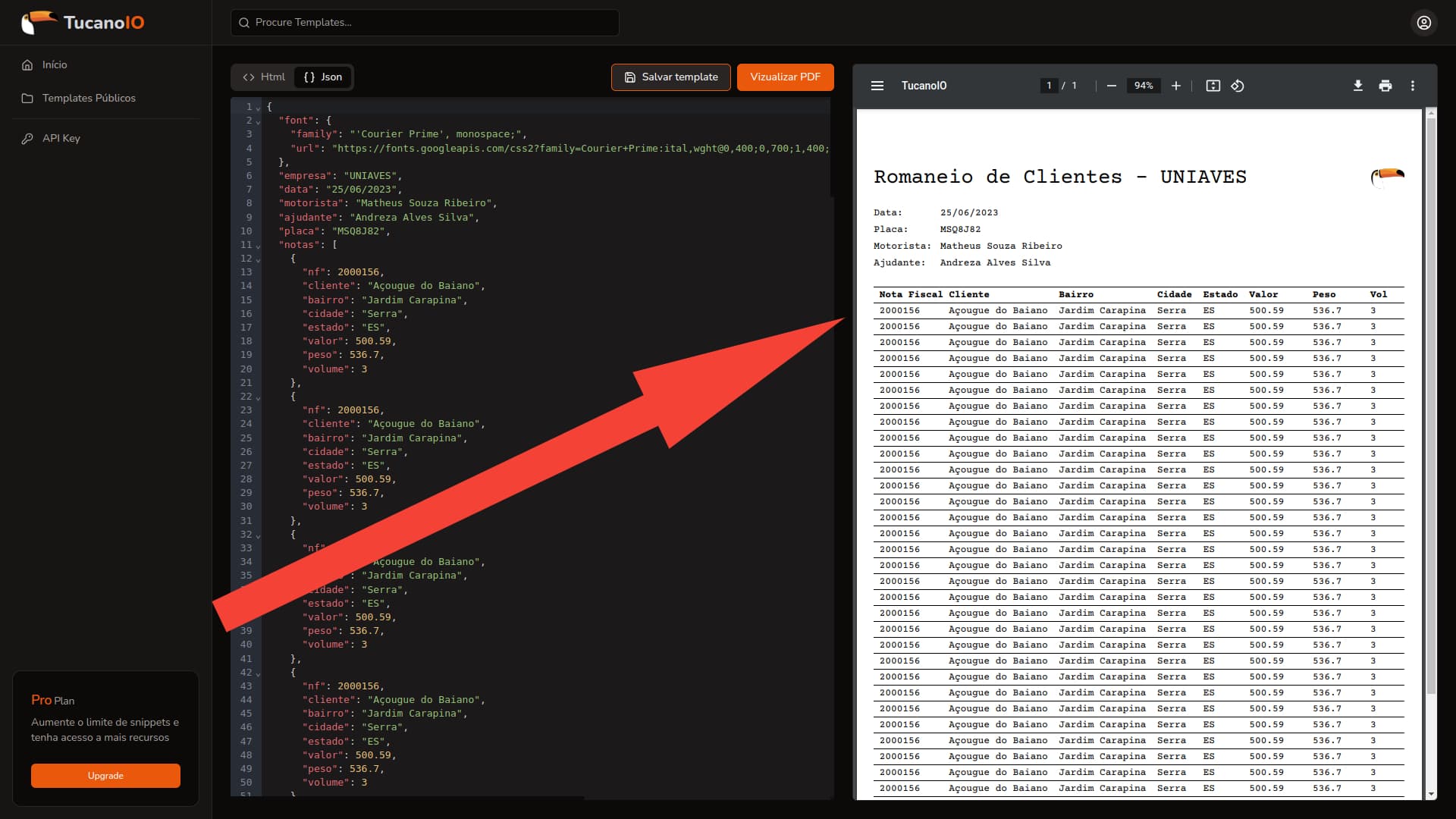This screenshot has height=819, width=1456.
Task: Click the Nota Fiscal column header in PDF
Action: coord(911,294)
